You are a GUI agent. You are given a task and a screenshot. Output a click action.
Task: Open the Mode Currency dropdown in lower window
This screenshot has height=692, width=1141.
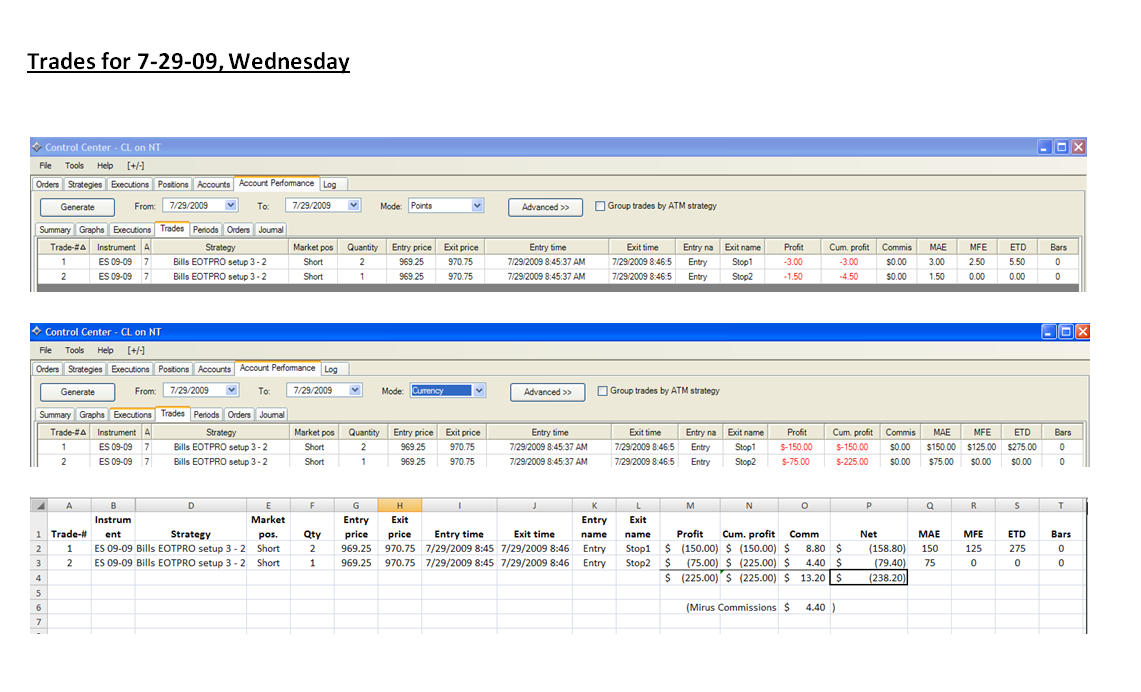point(479,391)
